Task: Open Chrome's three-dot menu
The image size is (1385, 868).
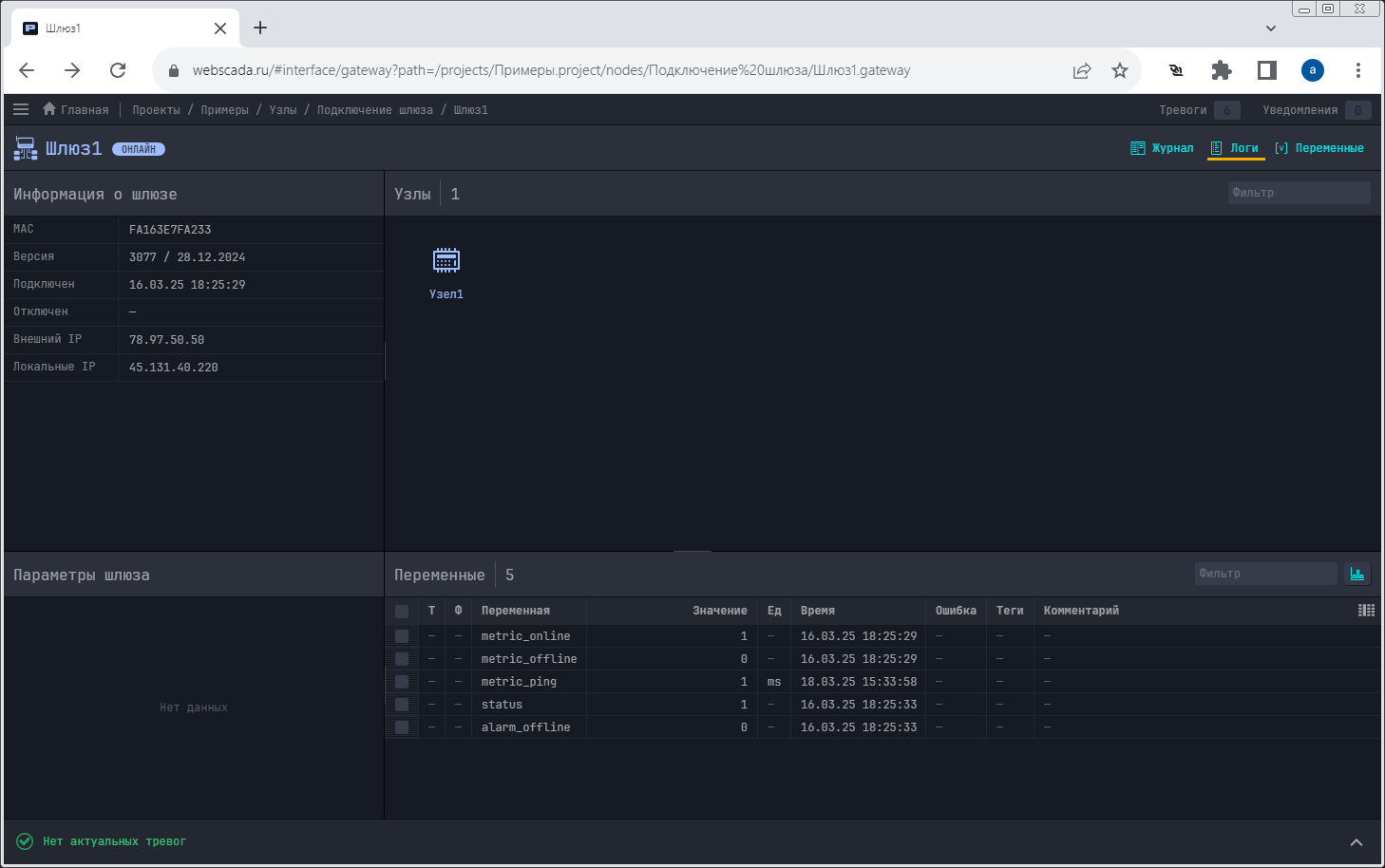Action: tap(1357, 70)
